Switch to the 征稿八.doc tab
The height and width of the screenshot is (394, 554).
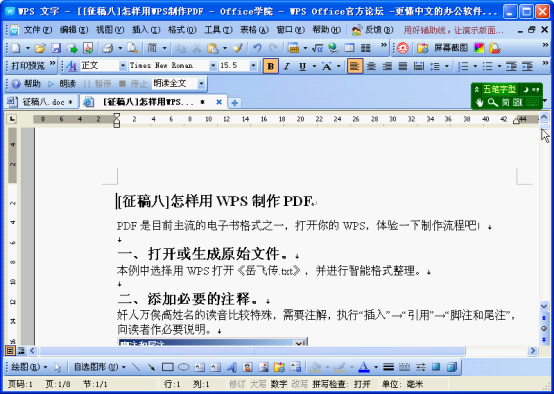point(40,102)
